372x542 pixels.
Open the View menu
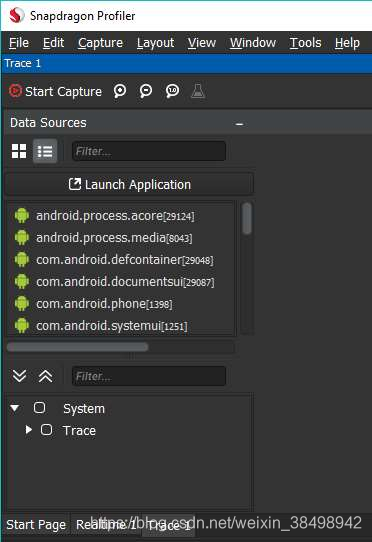pos(202,43)
